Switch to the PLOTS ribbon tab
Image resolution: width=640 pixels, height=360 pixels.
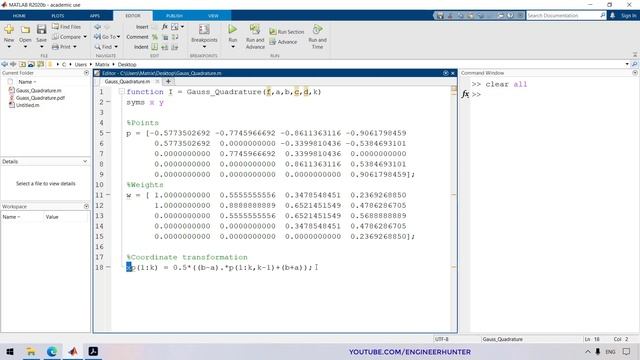pyautogui.click(x=58, y=16)
